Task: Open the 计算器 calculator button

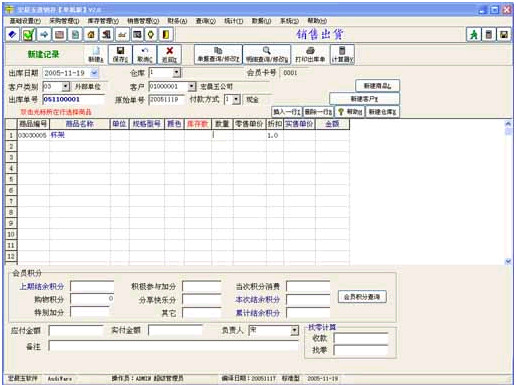Action: tap(342, 55)
